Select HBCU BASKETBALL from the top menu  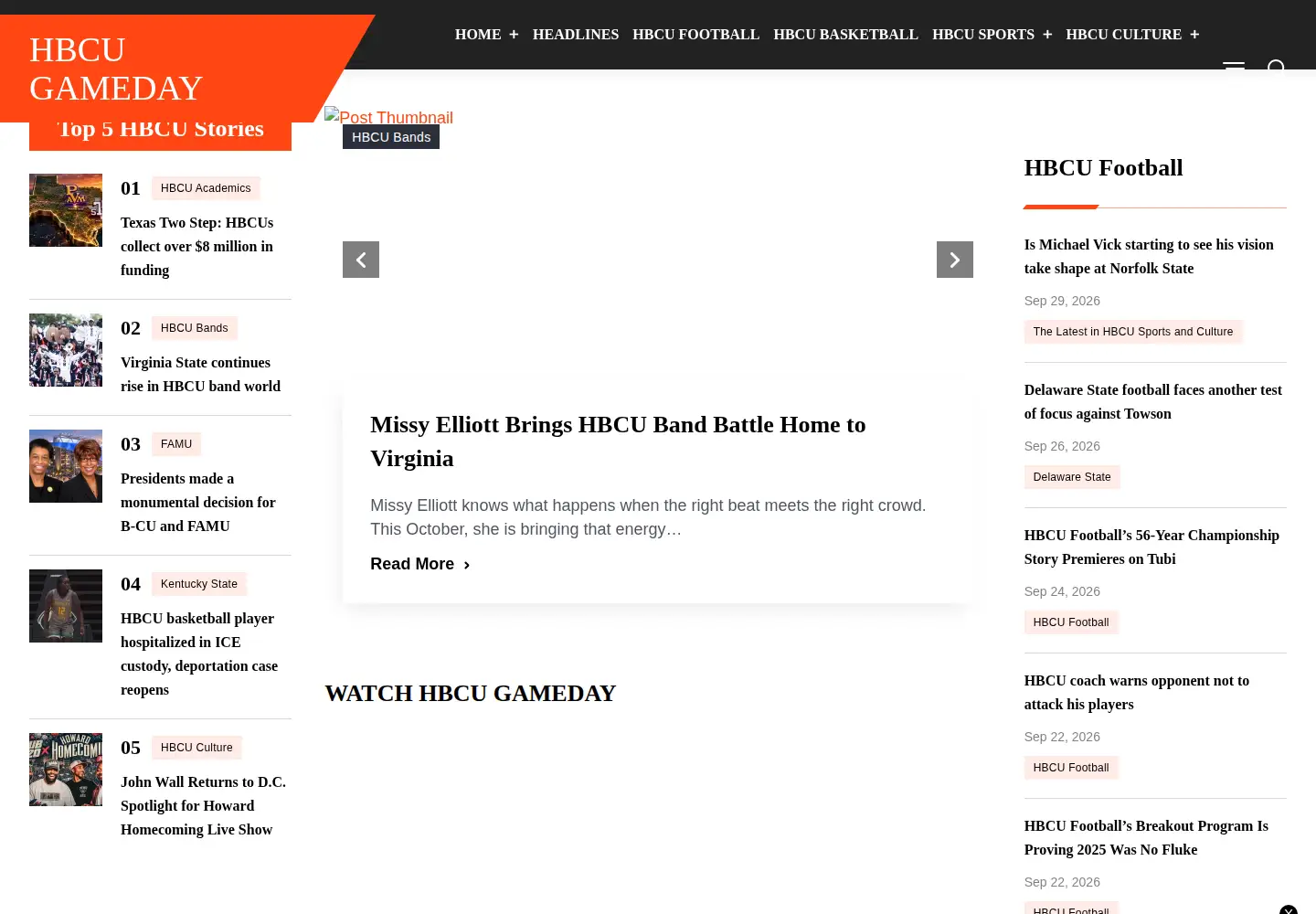[x=845, y=35]
